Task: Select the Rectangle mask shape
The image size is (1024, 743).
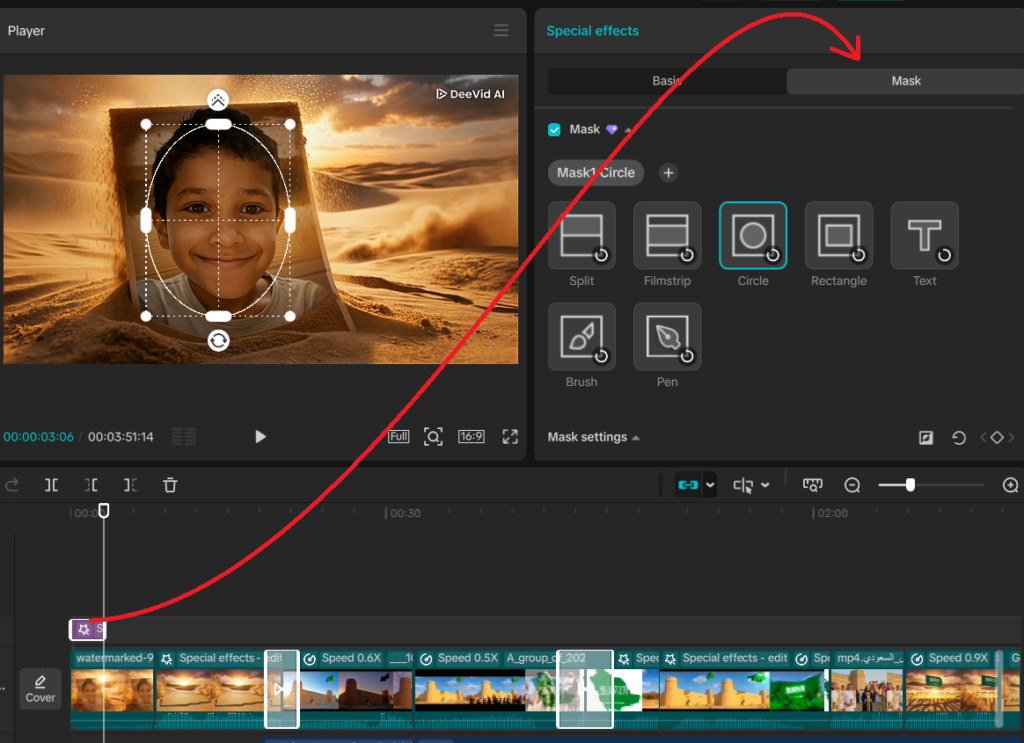Action: coord(838,236)
